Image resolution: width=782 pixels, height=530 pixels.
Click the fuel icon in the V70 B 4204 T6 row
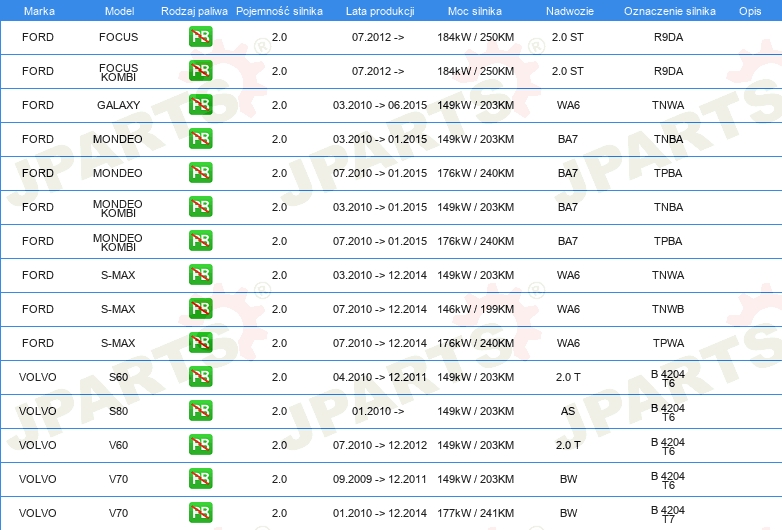200,478
